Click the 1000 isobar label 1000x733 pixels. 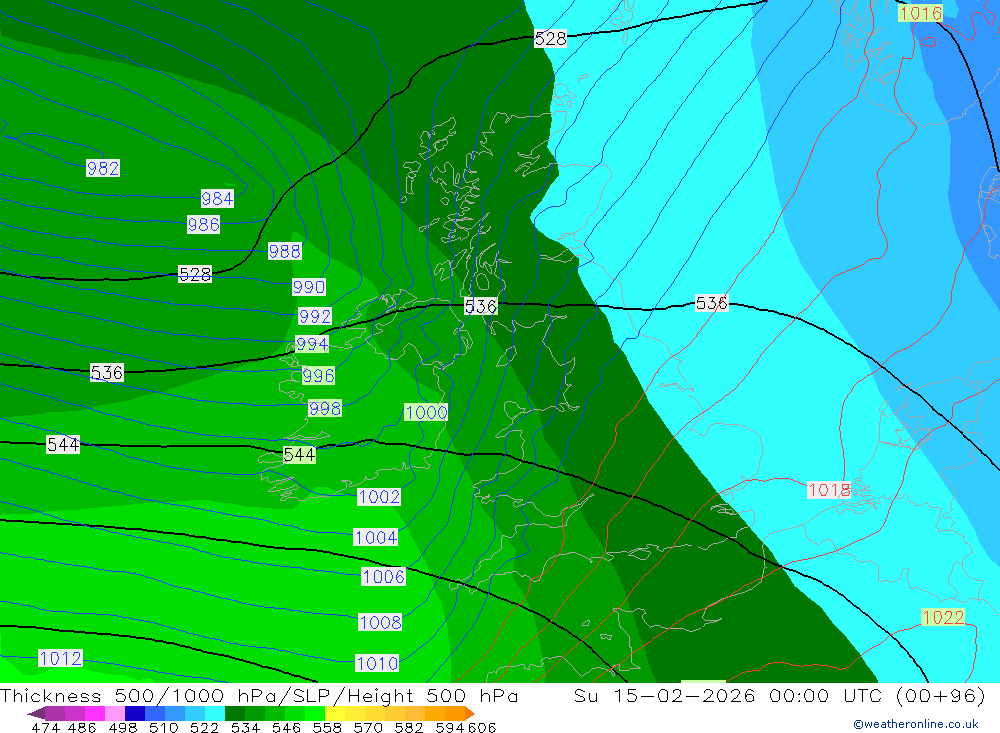[x=426, y=413]
